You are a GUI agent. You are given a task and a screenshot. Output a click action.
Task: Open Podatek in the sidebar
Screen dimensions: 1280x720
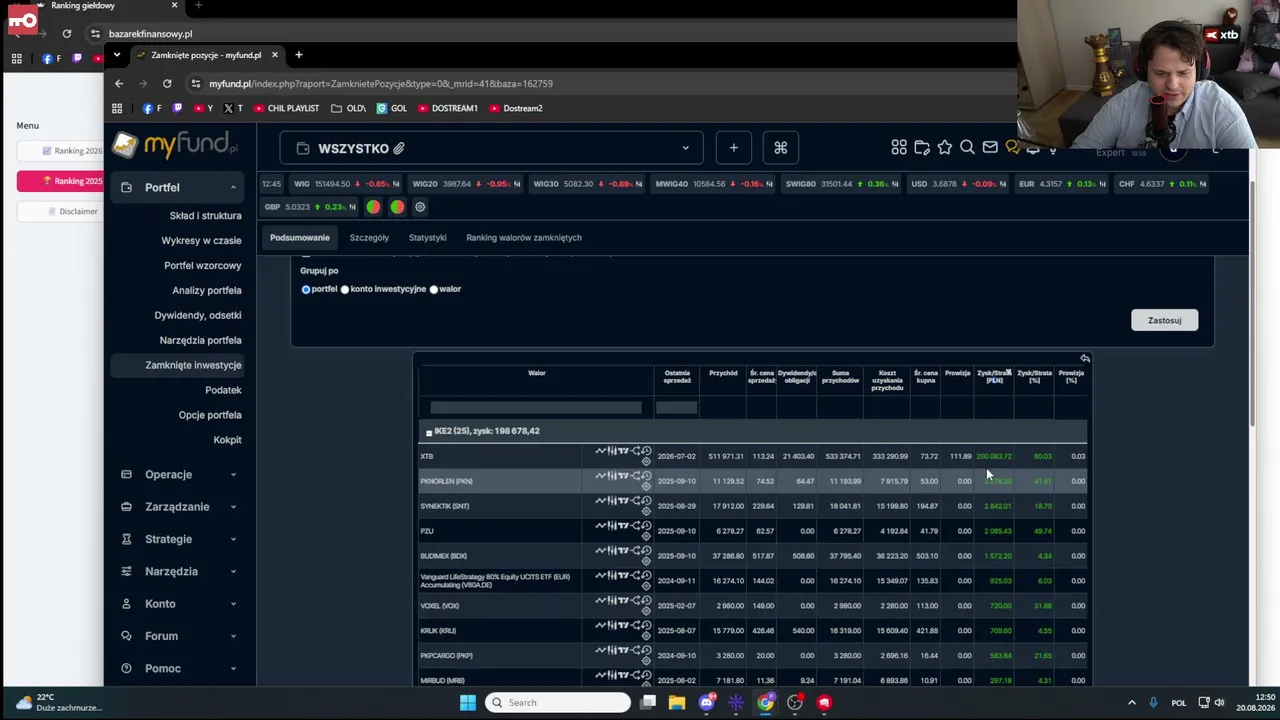(x=223, y=390)
